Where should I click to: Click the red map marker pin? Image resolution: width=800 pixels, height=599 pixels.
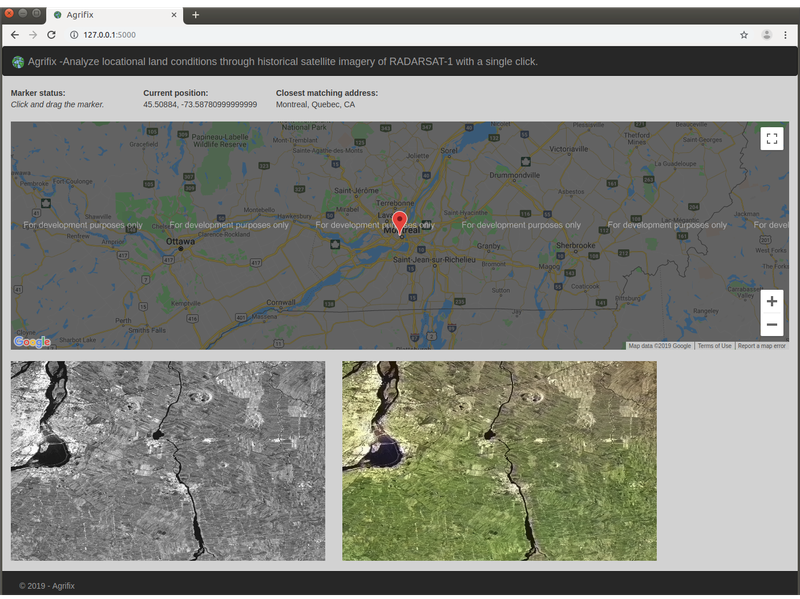(400, 222)
